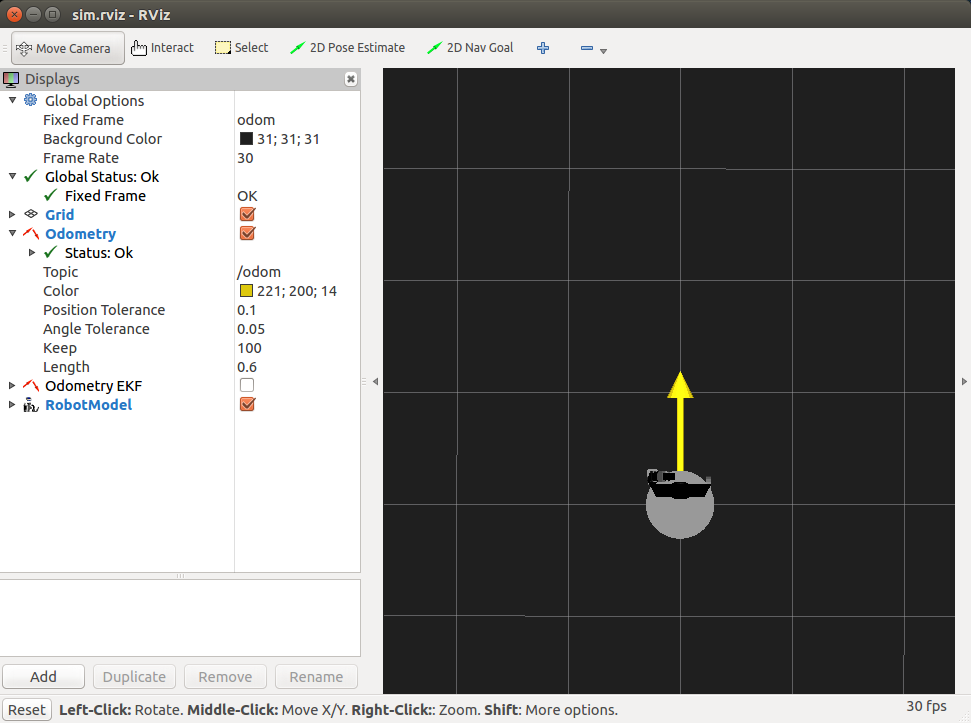971x723 pixels.
Task: Close the RViz window with red button
Action: coord(14,14)
